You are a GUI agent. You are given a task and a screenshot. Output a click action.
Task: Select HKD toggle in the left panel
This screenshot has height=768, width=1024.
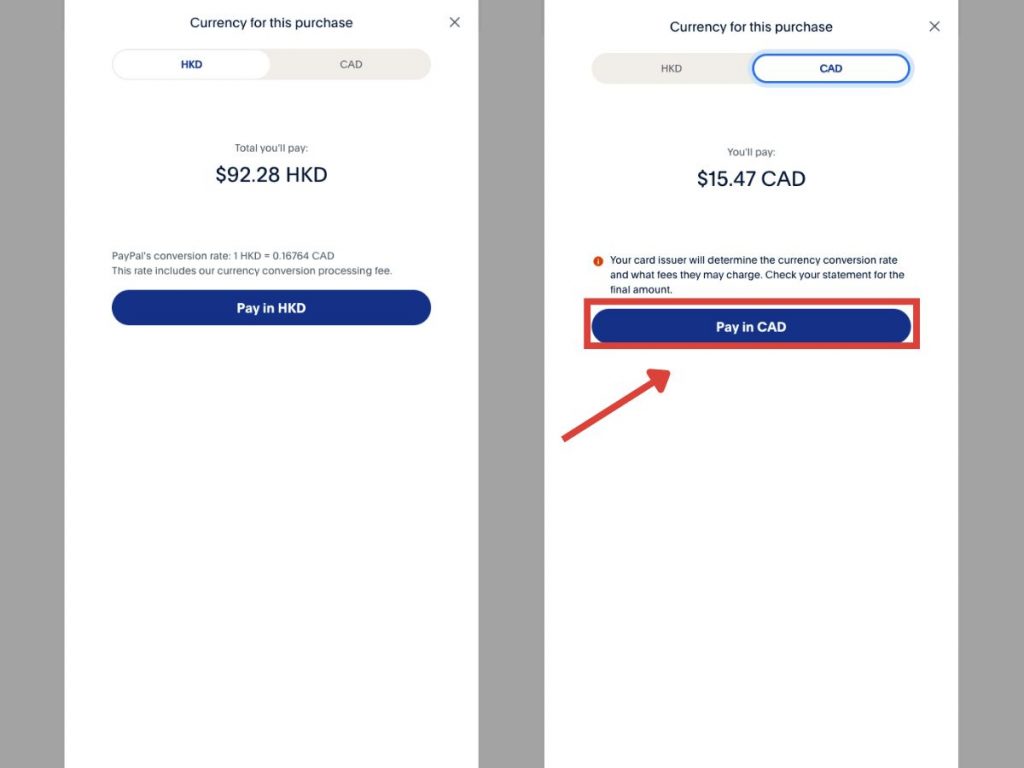[191, 65]
